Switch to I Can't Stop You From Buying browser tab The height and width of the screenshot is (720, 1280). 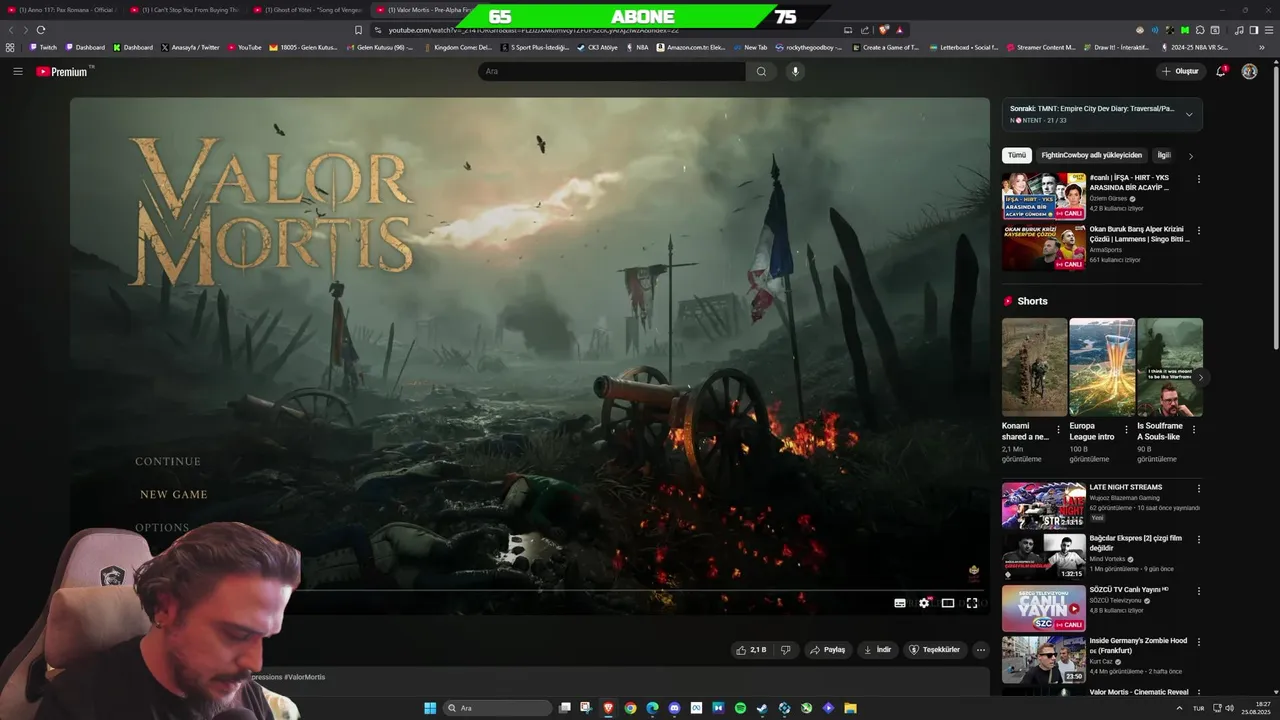188,10
